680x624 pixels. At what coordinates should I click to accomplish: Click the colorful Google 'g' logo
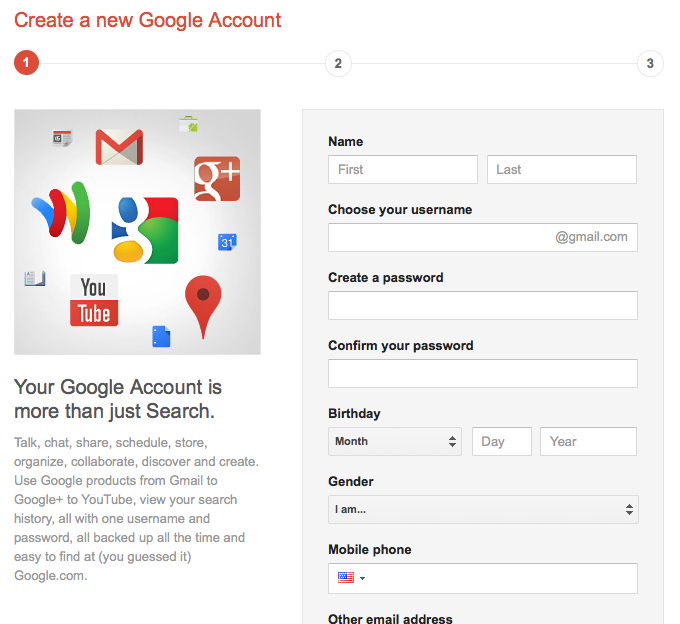(x=145, y=230)
